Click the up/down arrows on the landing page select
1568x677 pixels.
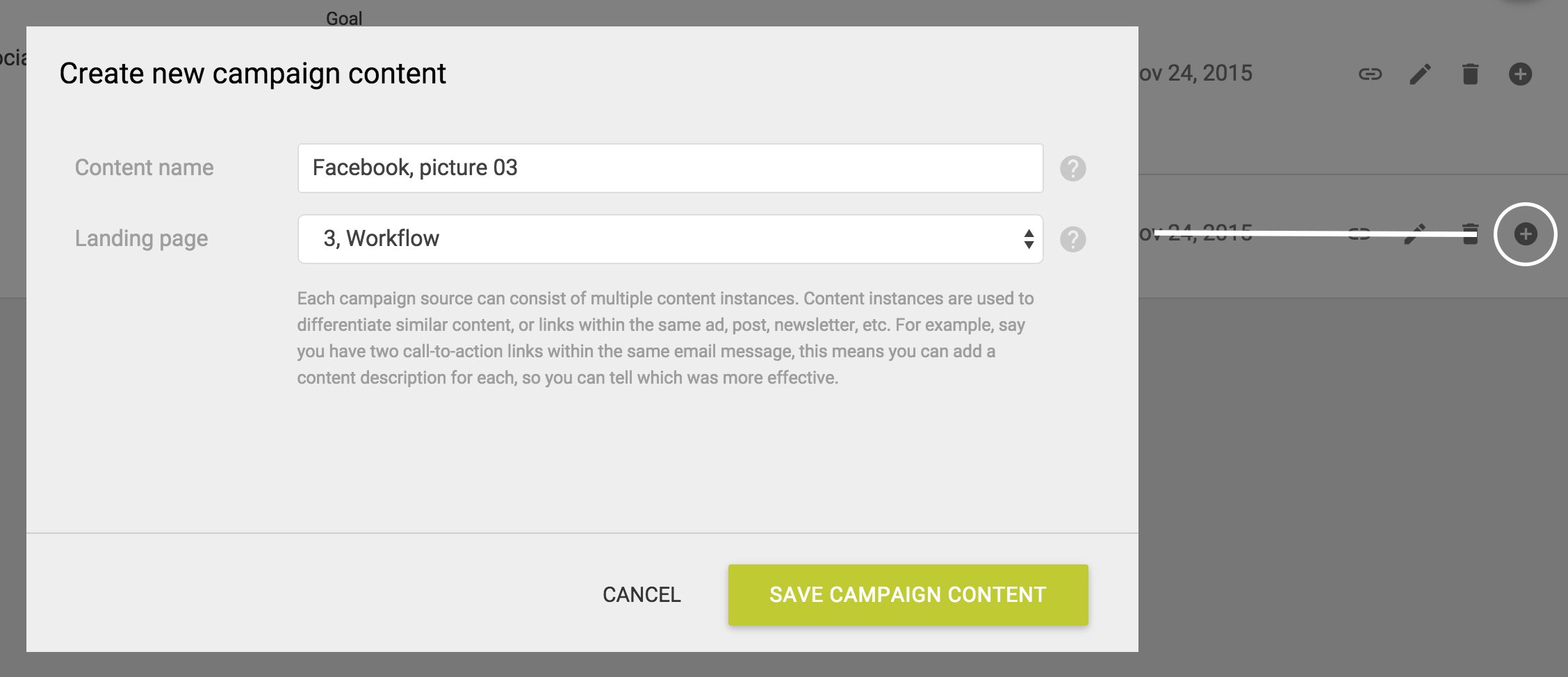[x=1029, y=238]
